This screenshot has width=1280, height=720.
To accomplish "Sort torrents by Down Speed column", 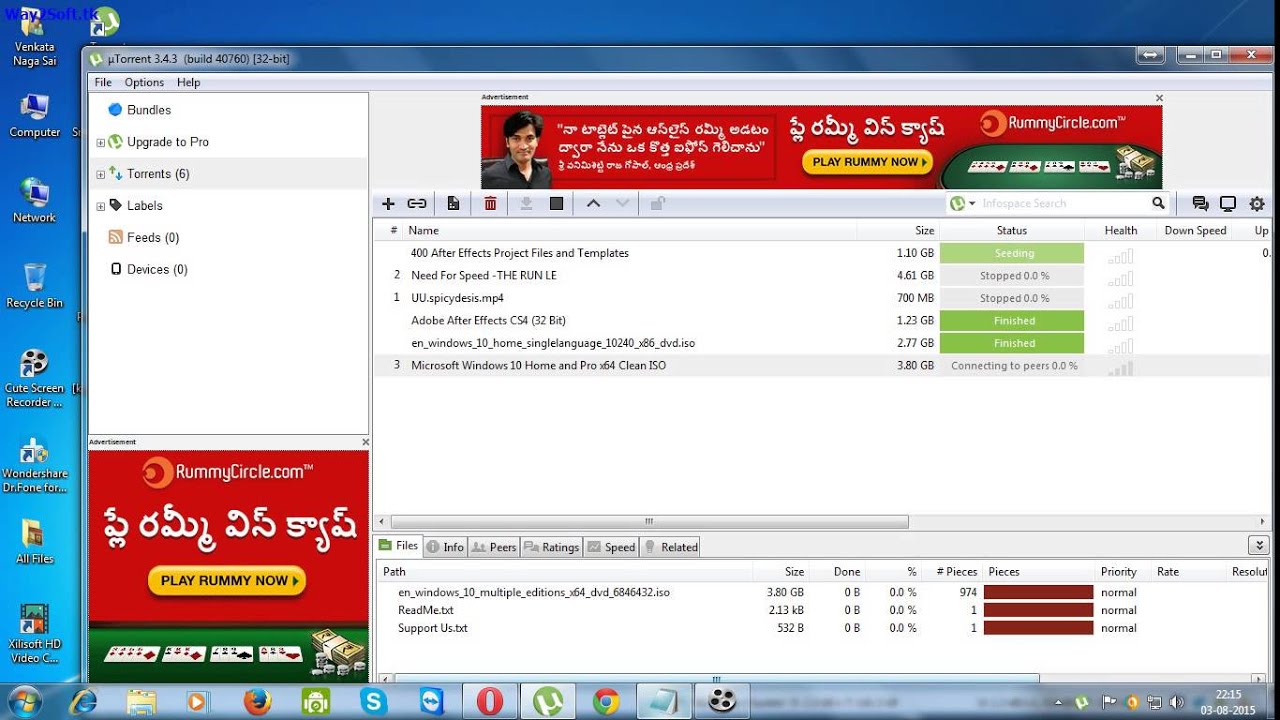I will (1195, 230).
